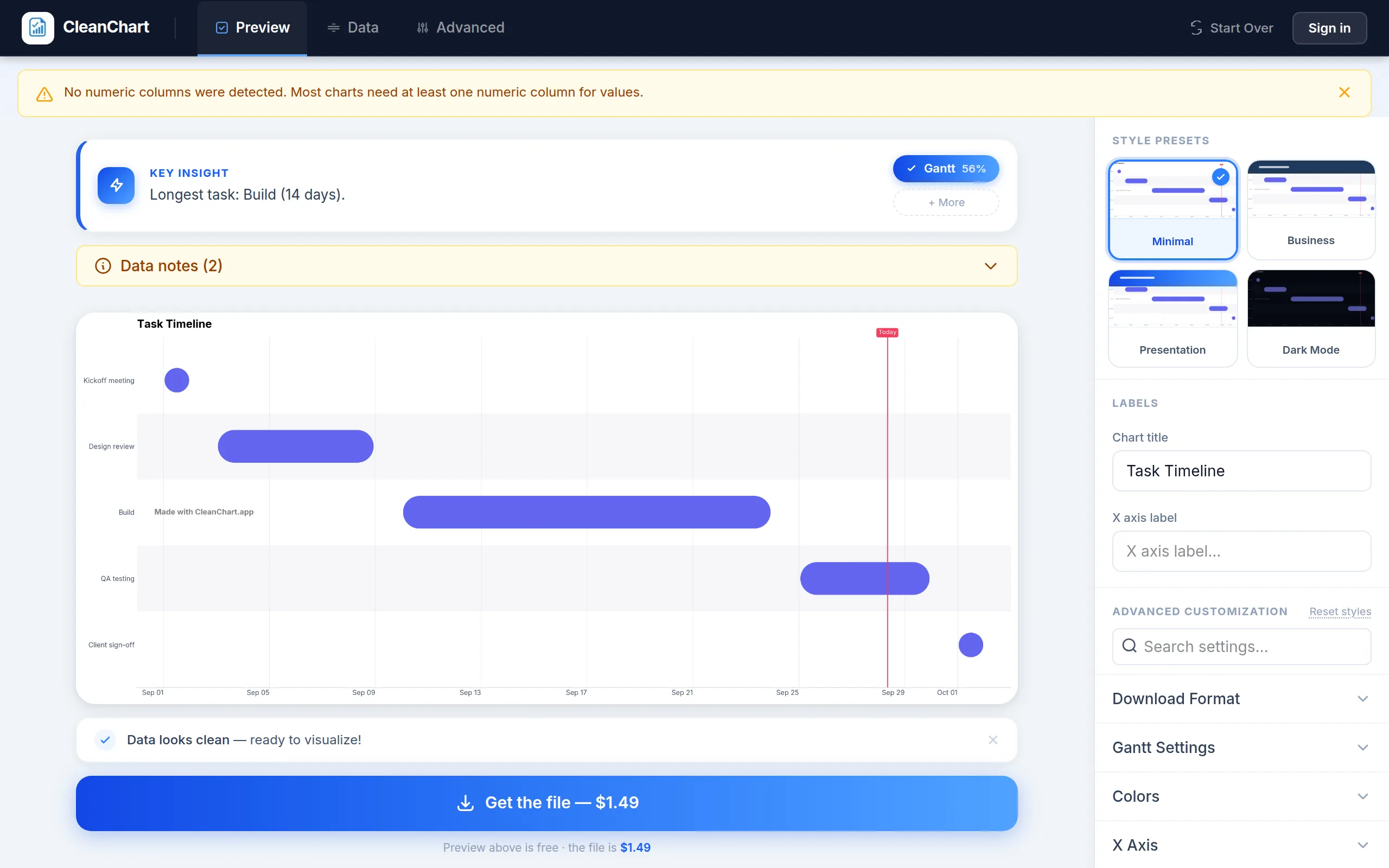Click the download icon on Get the file

point(466,802)
